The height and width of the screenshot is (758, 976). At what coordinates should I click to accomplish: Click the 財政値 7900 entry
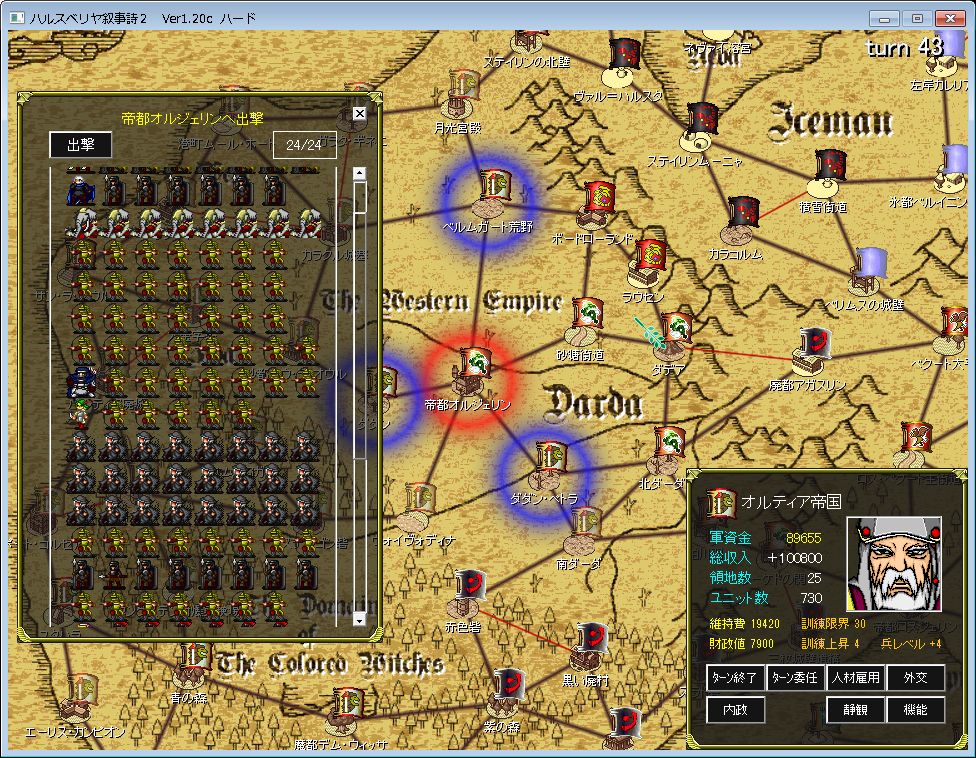pyautogui.click(x=741, y=643)
